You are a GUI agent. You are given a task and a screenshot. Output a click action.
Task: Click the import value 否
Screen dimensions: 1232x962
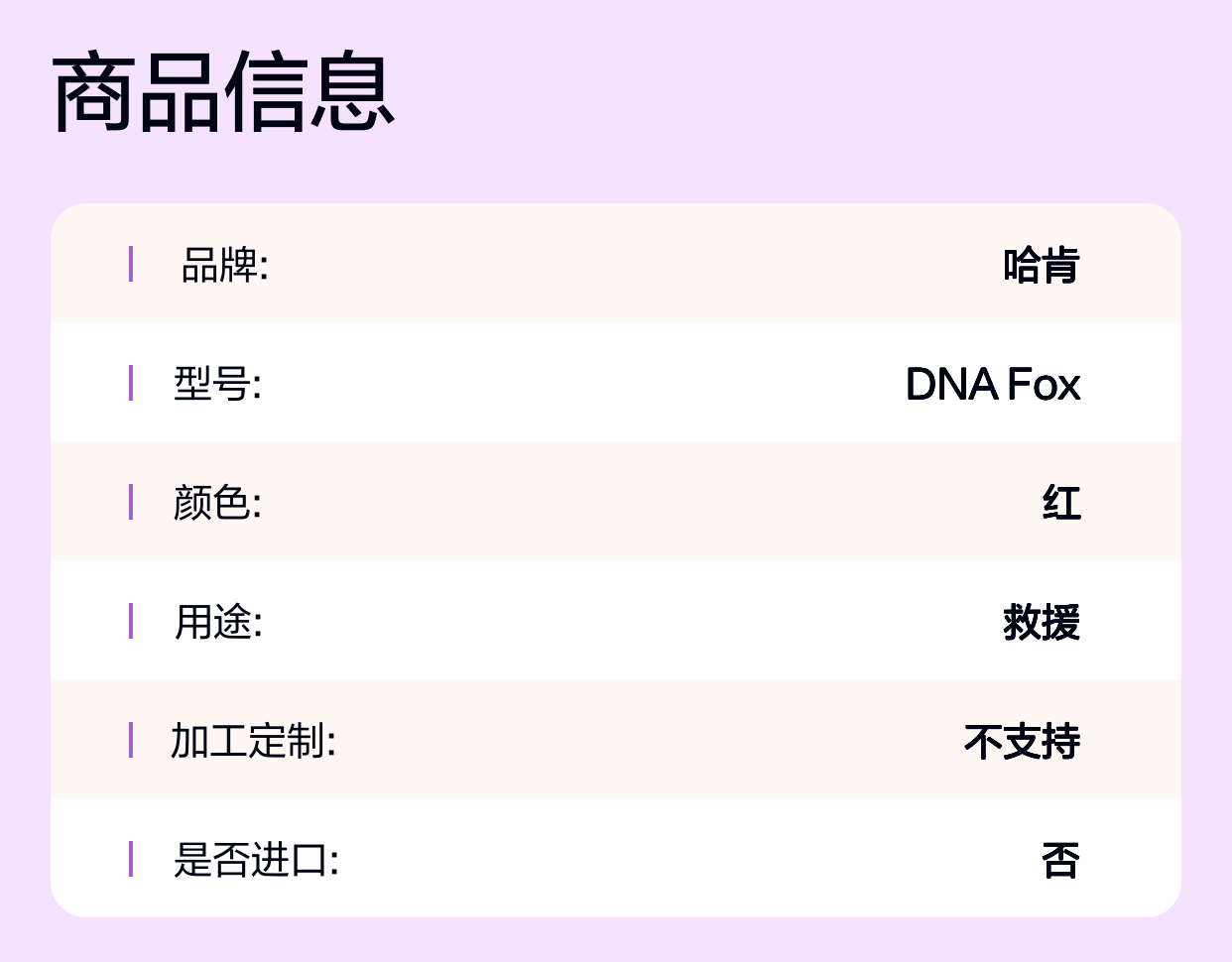coord(1060,860)
